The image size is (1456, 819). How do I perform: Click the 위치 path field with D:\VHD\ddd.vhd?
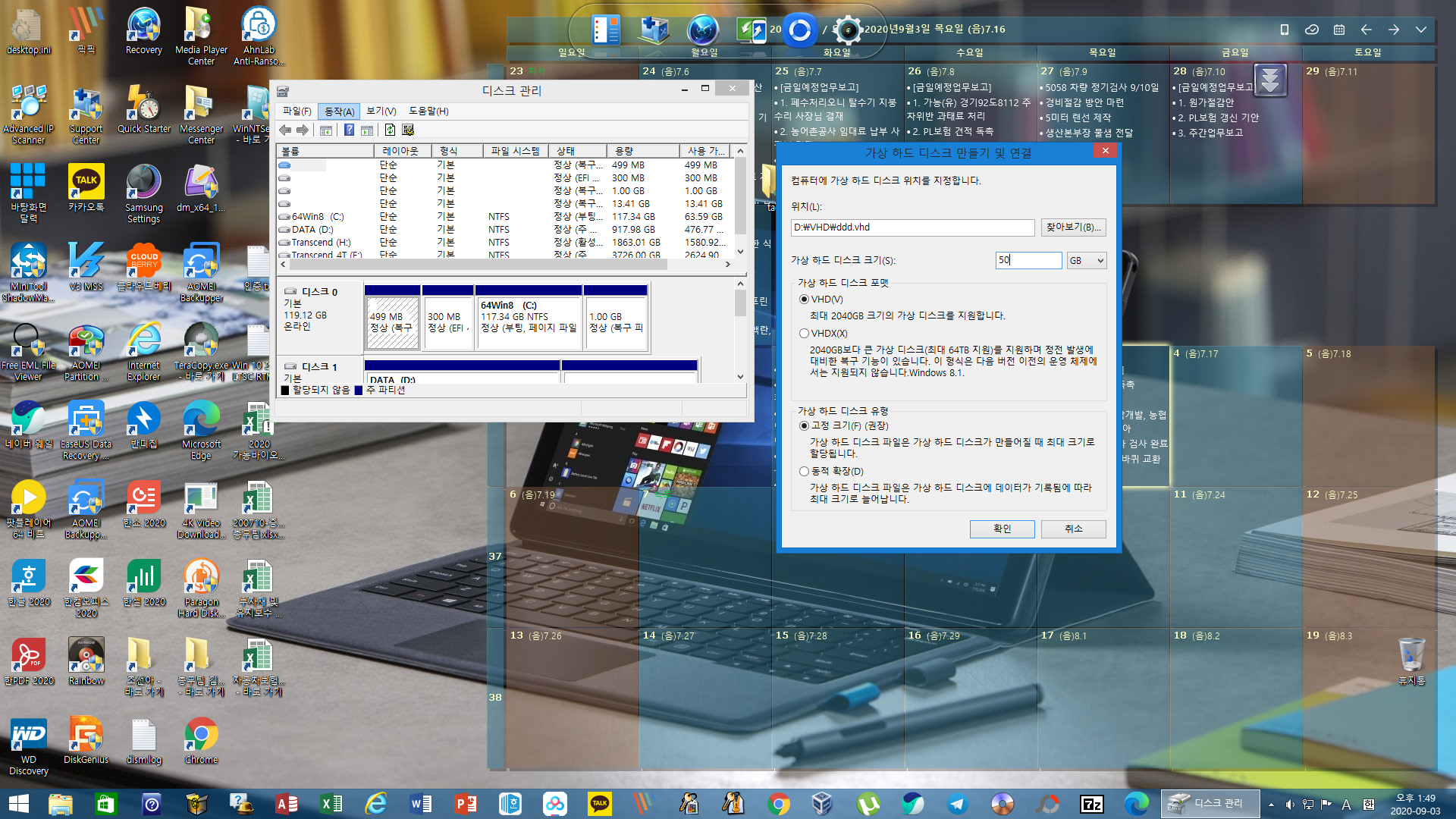tap(912, 227)
